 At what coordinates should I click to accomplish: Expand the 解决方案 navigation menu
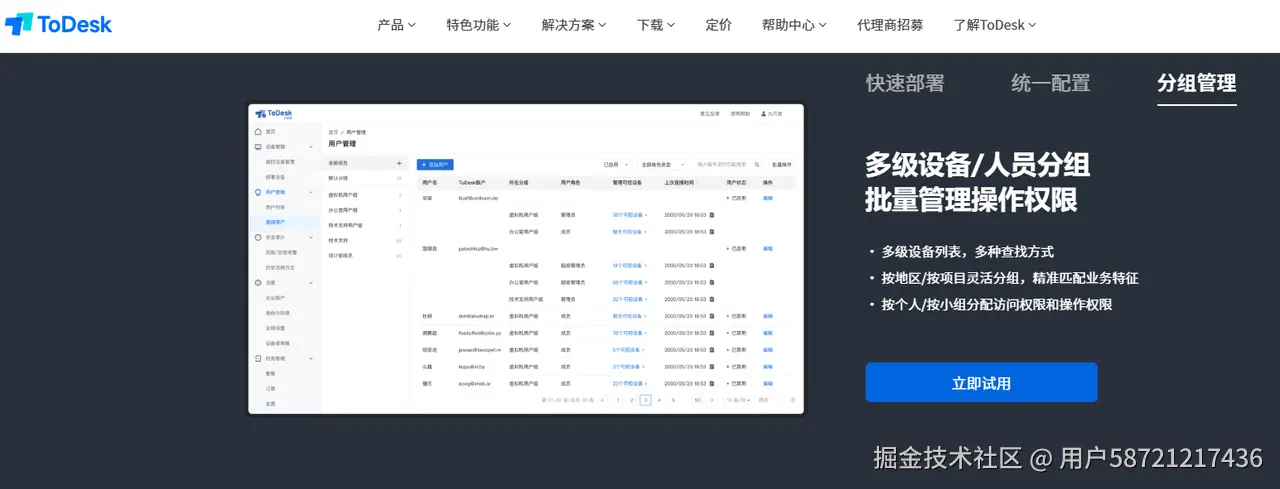574,25
